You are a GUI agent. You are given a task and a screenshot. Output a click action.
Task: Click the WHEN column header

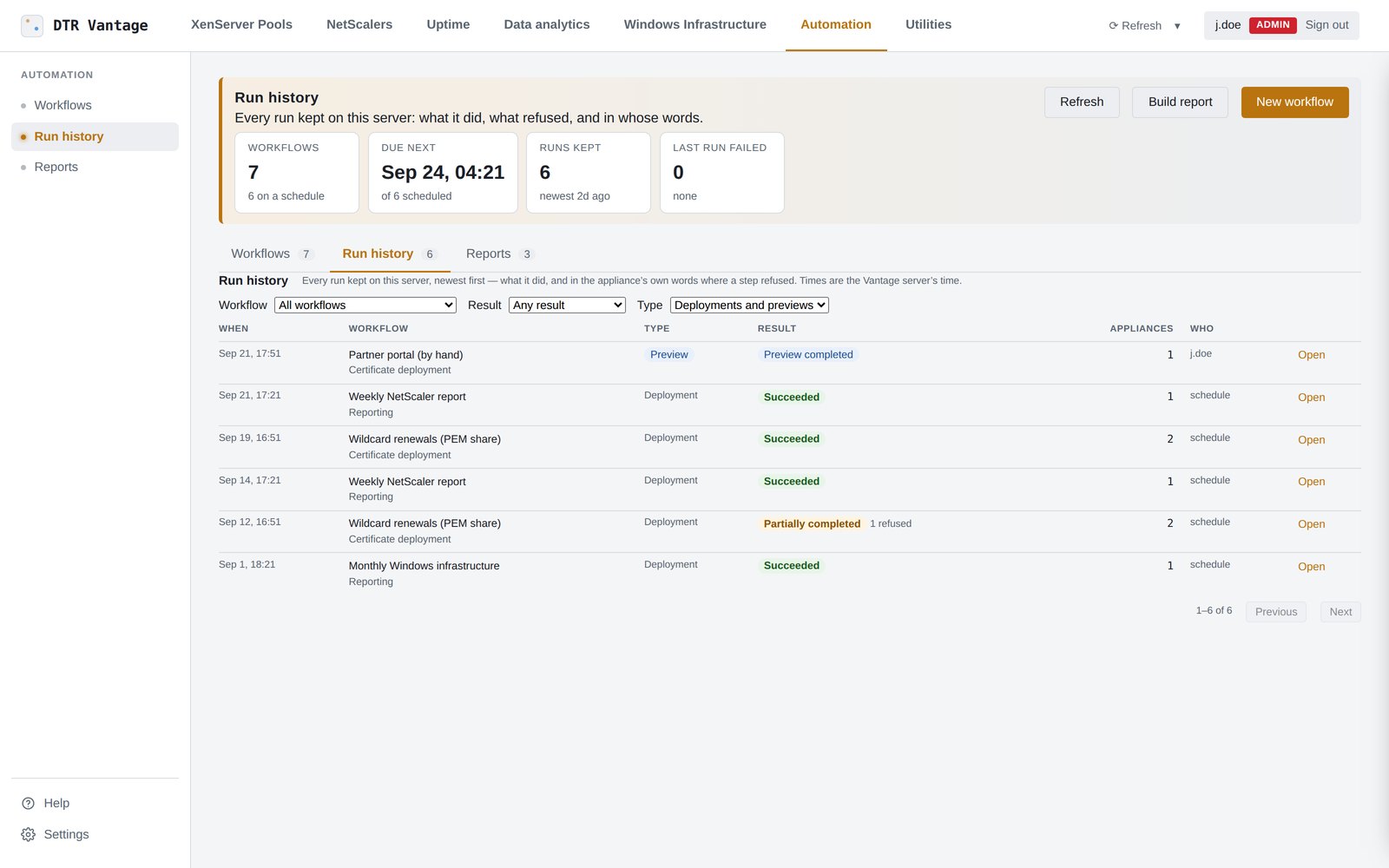tap(234, 329)
